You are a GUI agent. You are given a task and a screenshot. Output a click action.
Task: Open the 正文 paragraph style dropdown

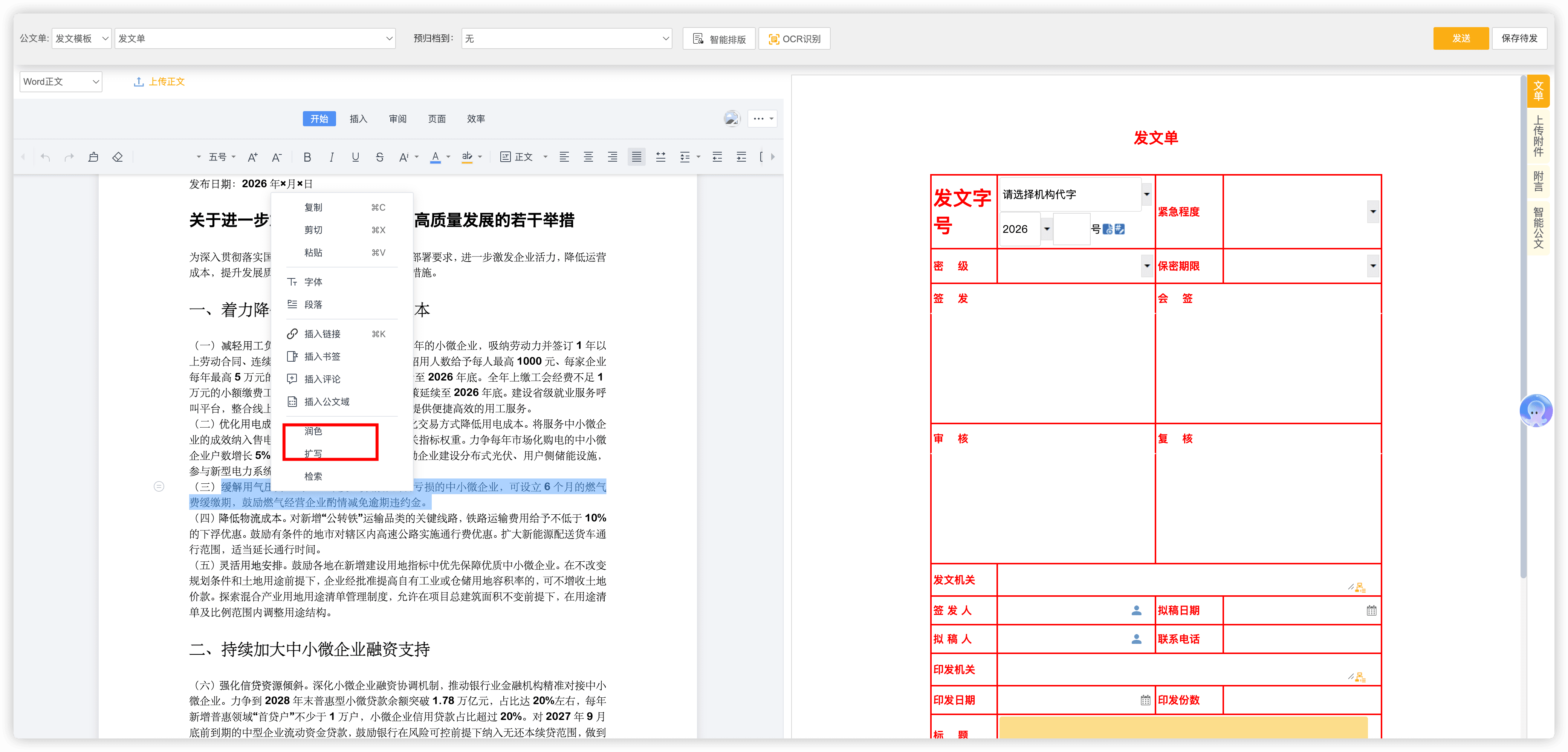tap(524, 157)
